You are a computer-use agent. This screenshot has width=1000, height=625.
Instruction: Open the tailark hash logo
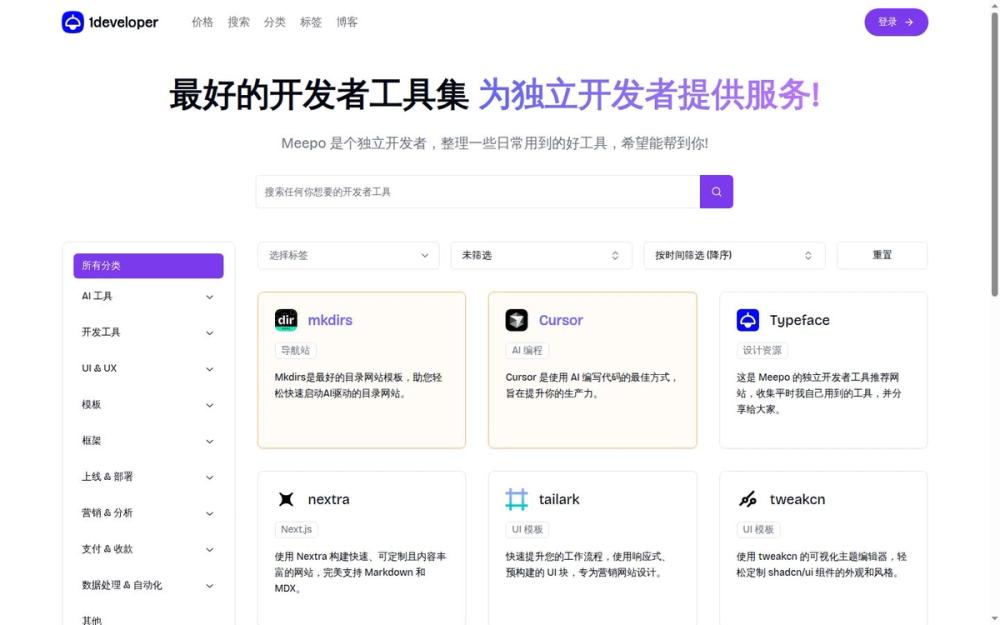(x=517, y=499)
